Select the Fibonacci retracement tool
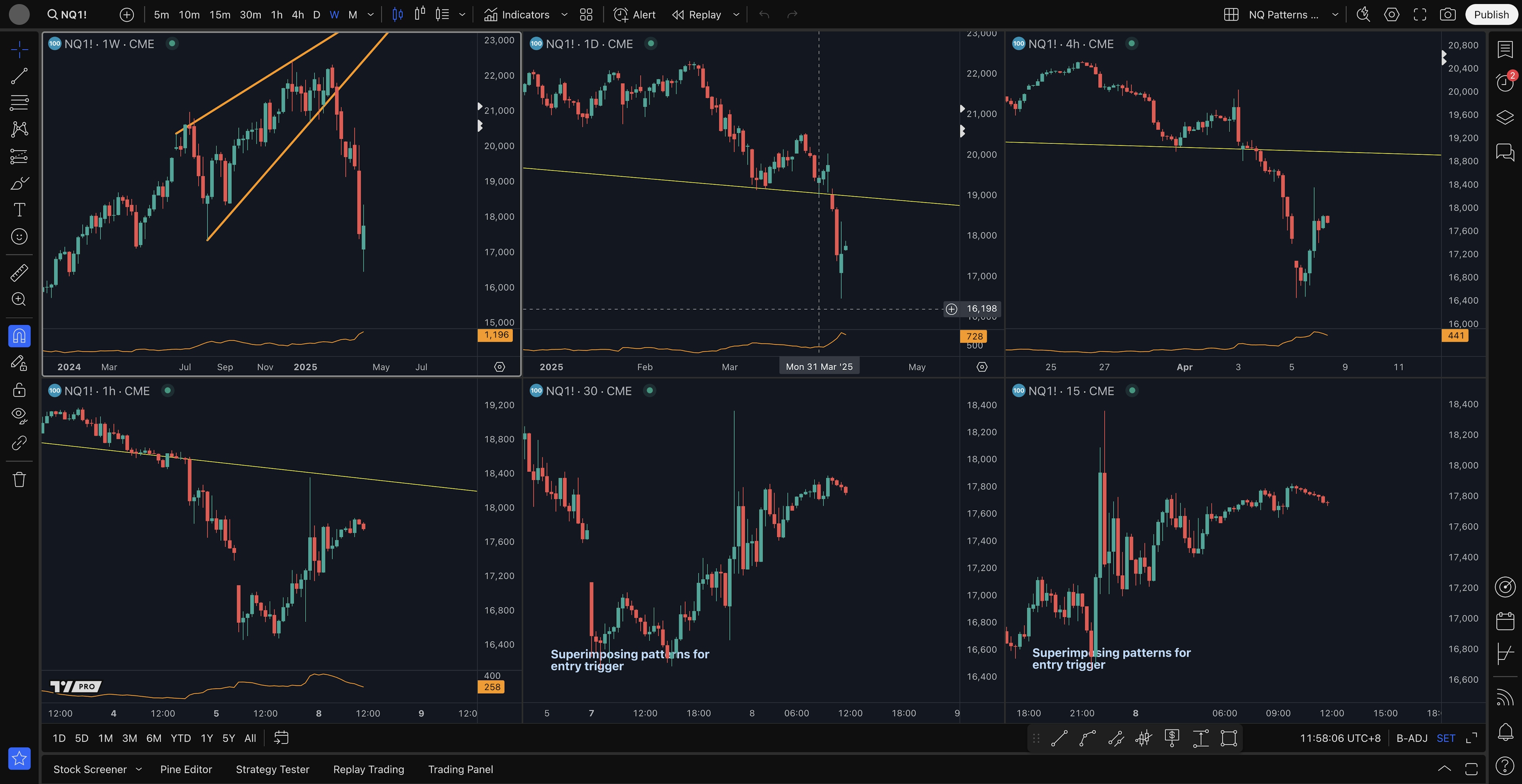Screen dimensions: 1522x784 click(x=19, y=102)
